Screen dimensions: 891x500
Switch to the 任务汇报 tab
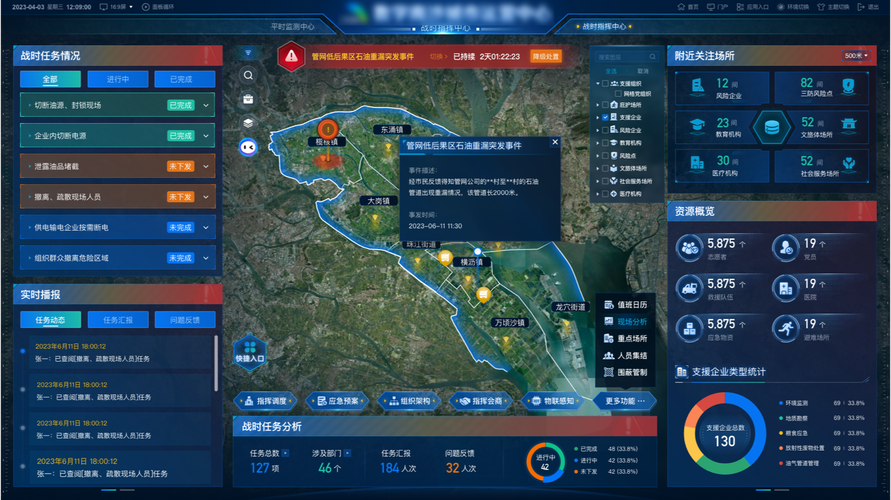pyautogui.click(x=110, y=320)
